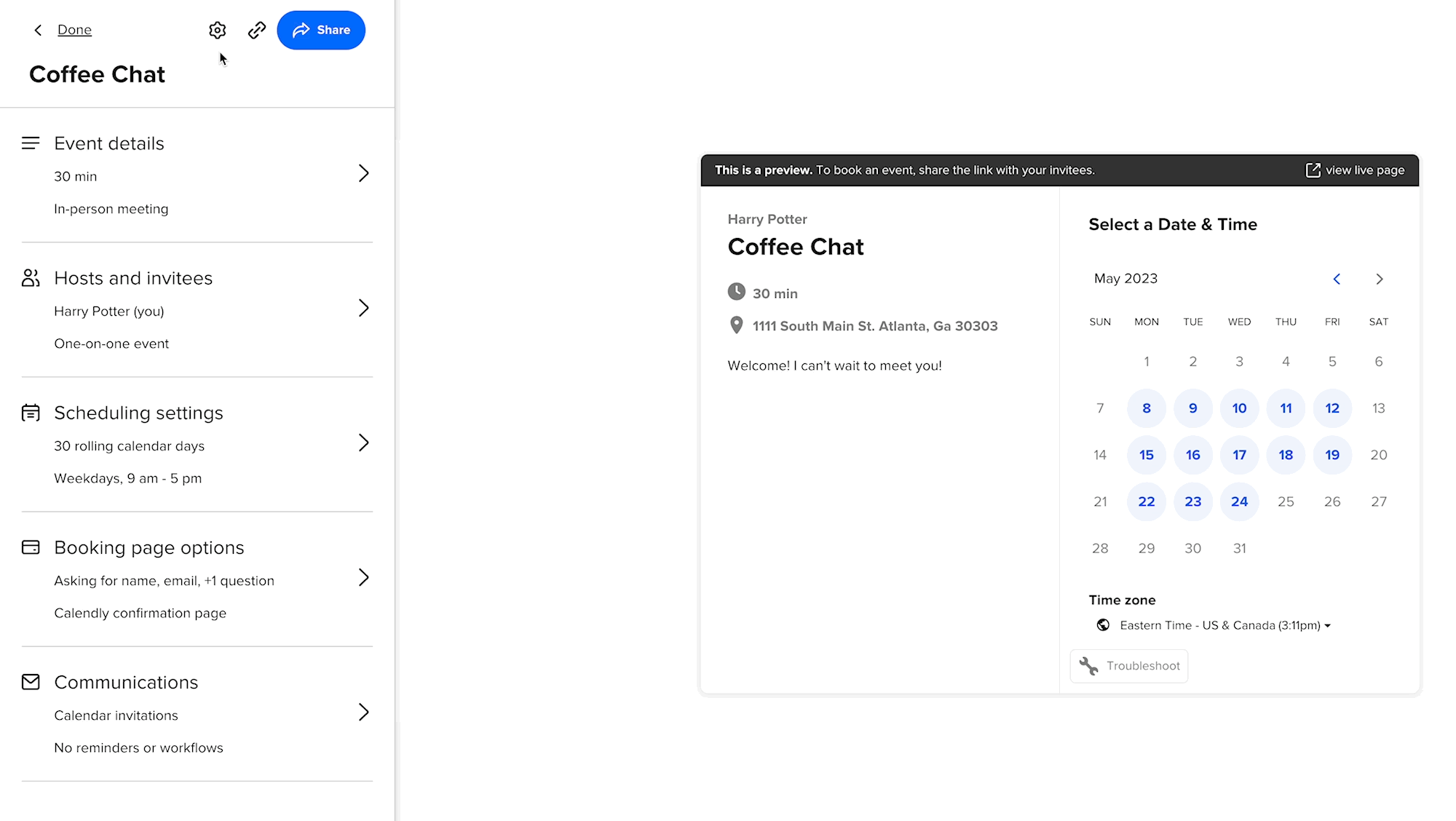Copy the event link using the link icon

pyautogui.click(x=256, y=30)
